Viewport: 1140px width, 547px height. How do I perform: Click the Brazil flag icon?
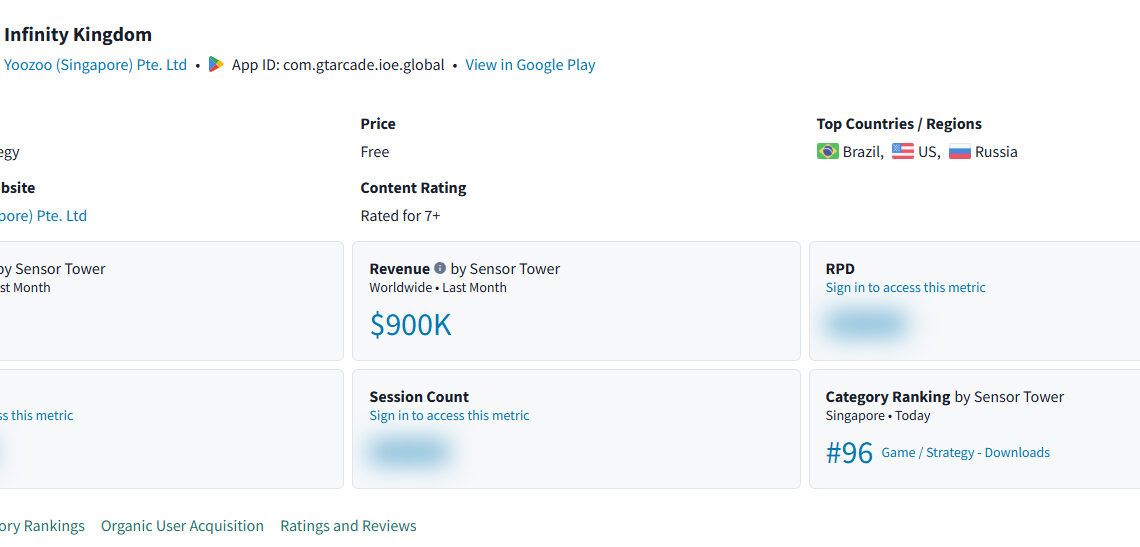click(x=827, y=152)
